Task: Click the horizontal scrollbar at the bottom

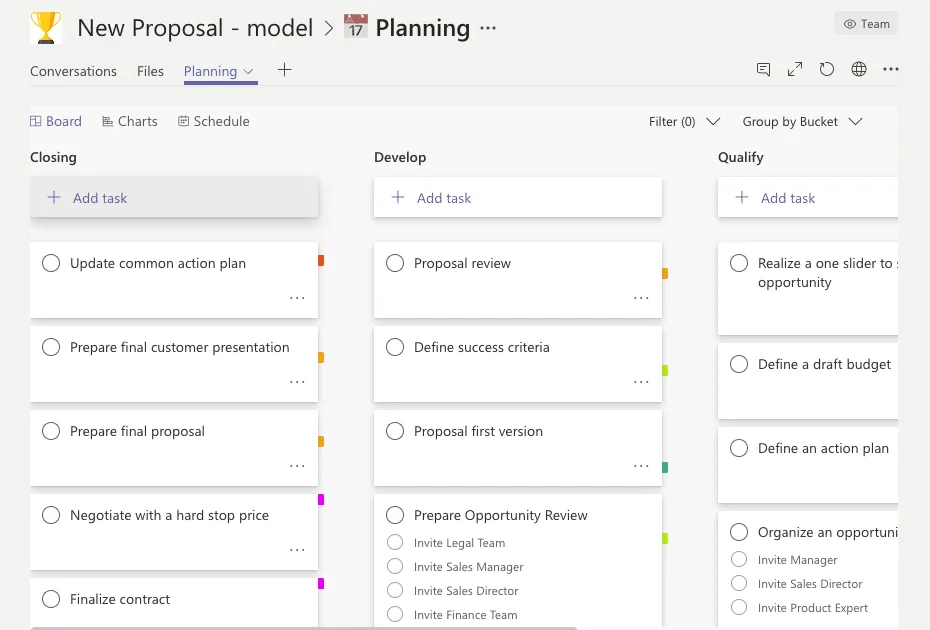Action: point(304,628)
